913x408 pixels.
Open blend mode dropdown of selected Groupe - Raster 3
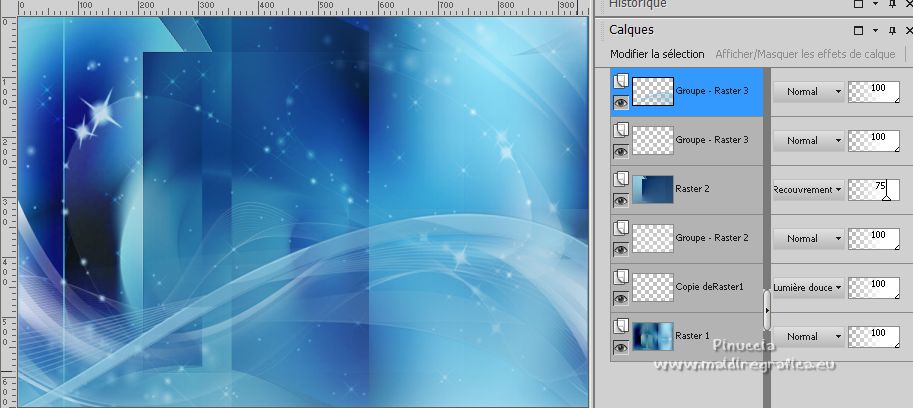click(808, 91)
